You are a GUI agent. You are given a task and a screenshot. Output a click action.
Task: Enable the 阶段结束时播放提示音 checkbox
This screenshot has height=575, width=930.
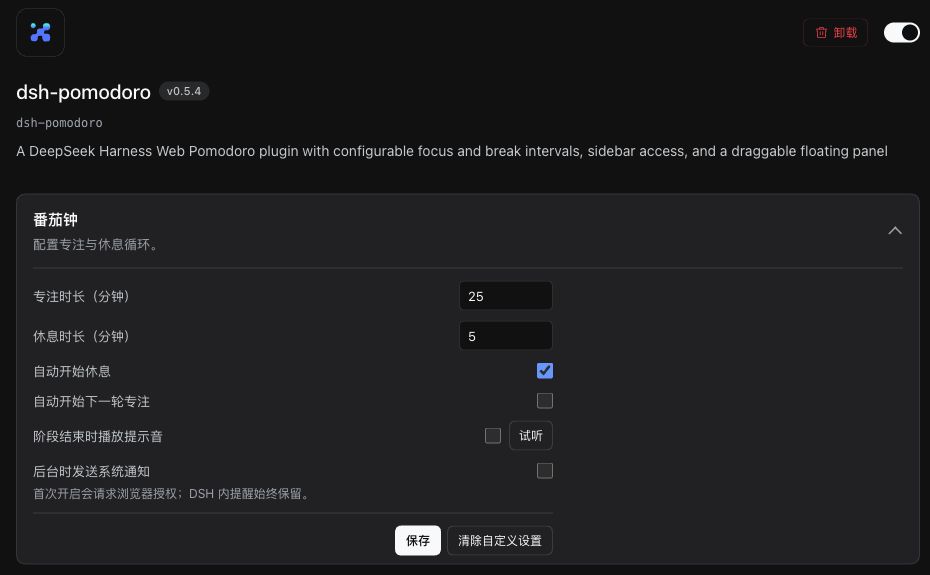493,436
